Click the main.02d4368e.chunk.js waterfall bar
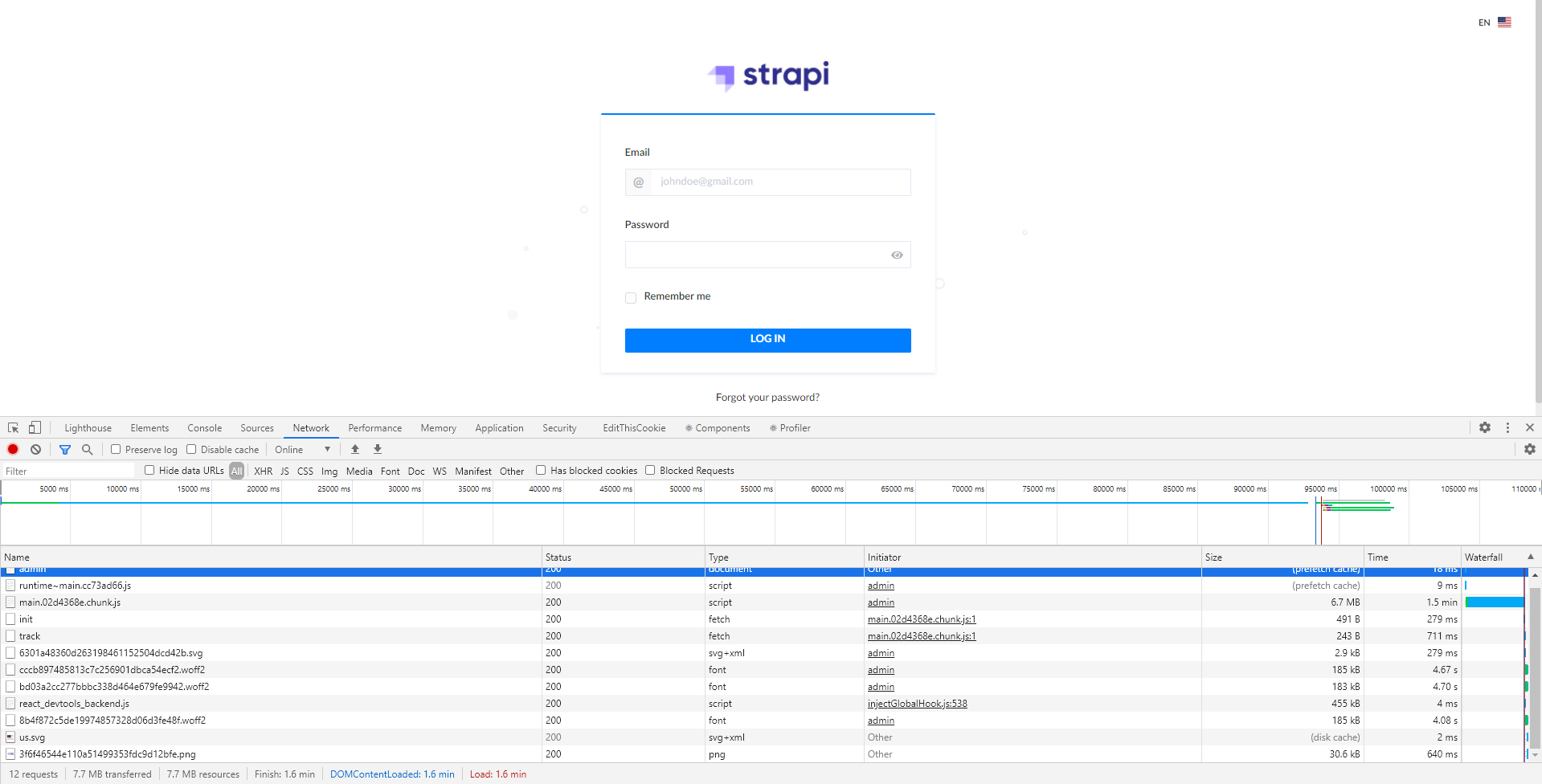1542x784 pixels. click(x=1495, y=602)
